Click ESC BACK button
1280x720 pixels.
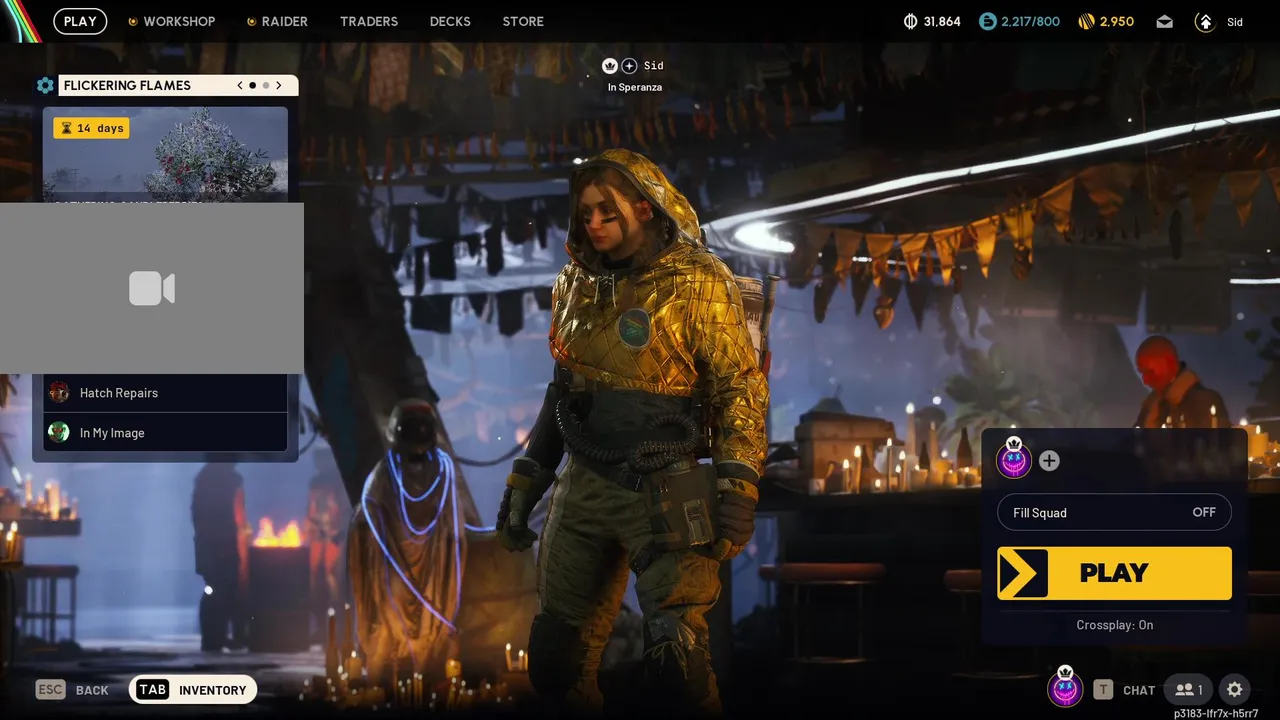(72, 690)
